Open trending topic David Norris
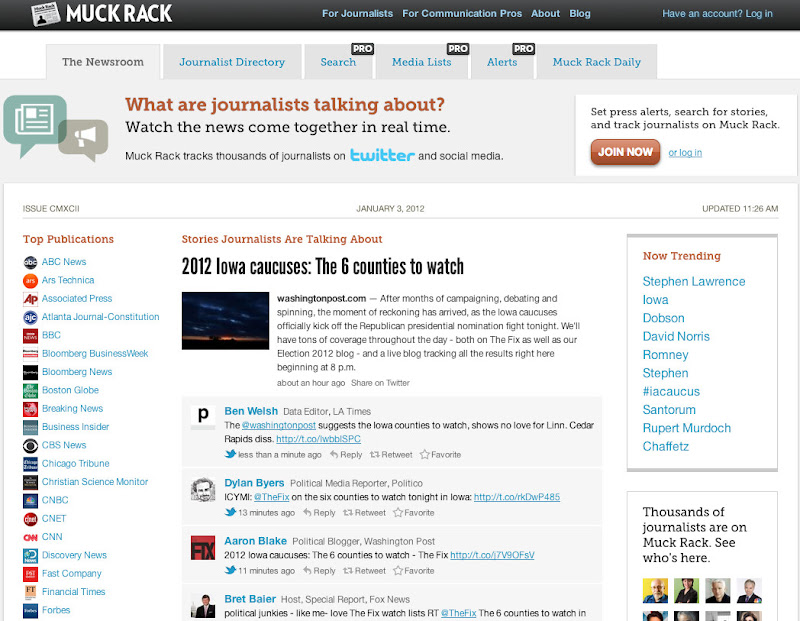The image size is (800, 621). point(676,337)
